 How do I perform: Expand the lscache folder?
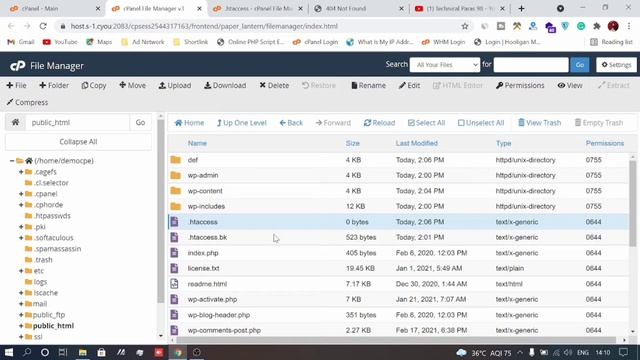tap(21, 293)
